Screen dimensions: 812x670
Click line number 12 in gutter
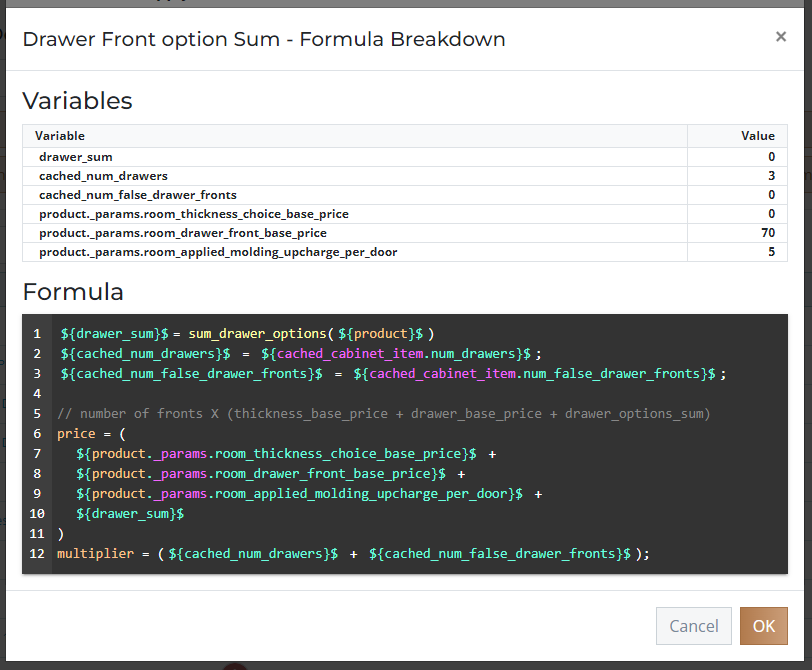click(37, 554)
